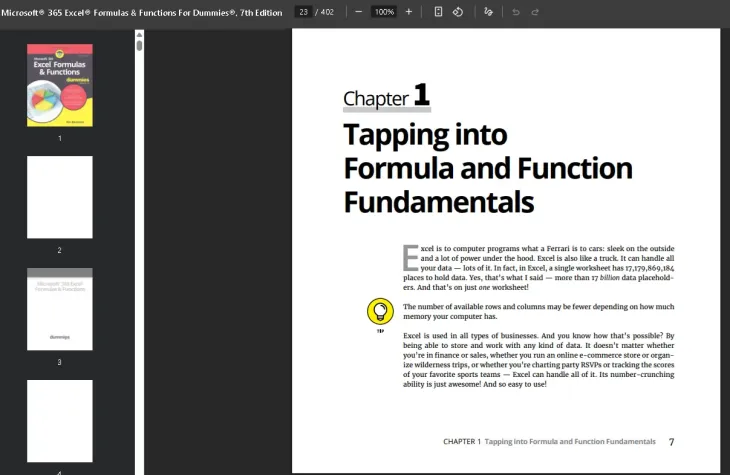This screenshot has height=475, width=730.
Task: Redo the last annotation
Action: (x=535, y=12)
